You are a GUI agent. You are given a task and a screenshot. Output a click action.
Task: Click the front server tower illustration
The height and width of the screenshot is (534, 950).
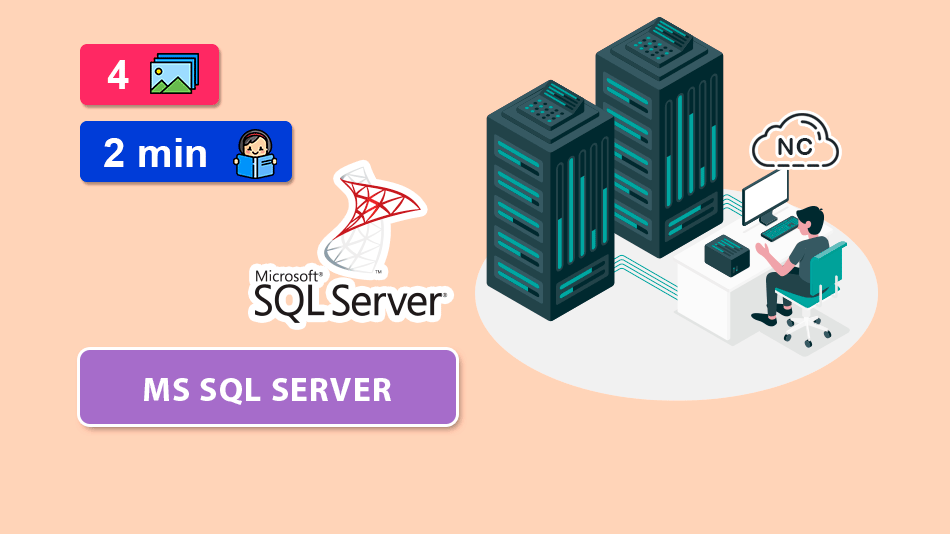[x=550, y=200]
